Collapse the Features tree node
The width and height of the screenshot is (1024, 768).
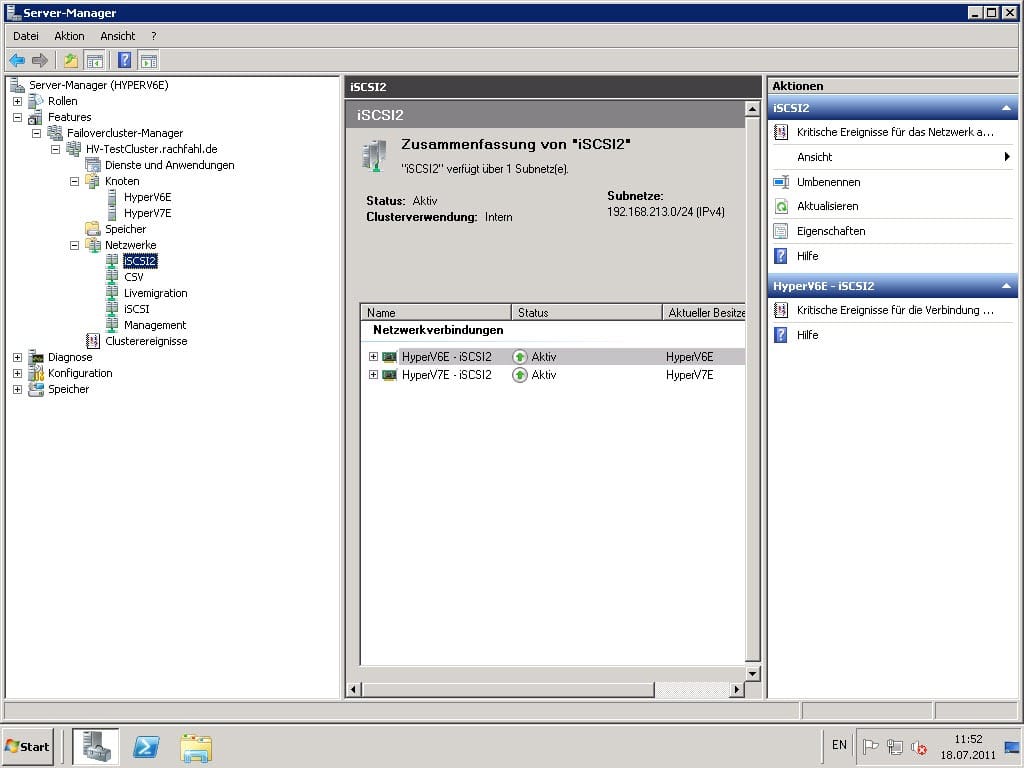[18, 118]
